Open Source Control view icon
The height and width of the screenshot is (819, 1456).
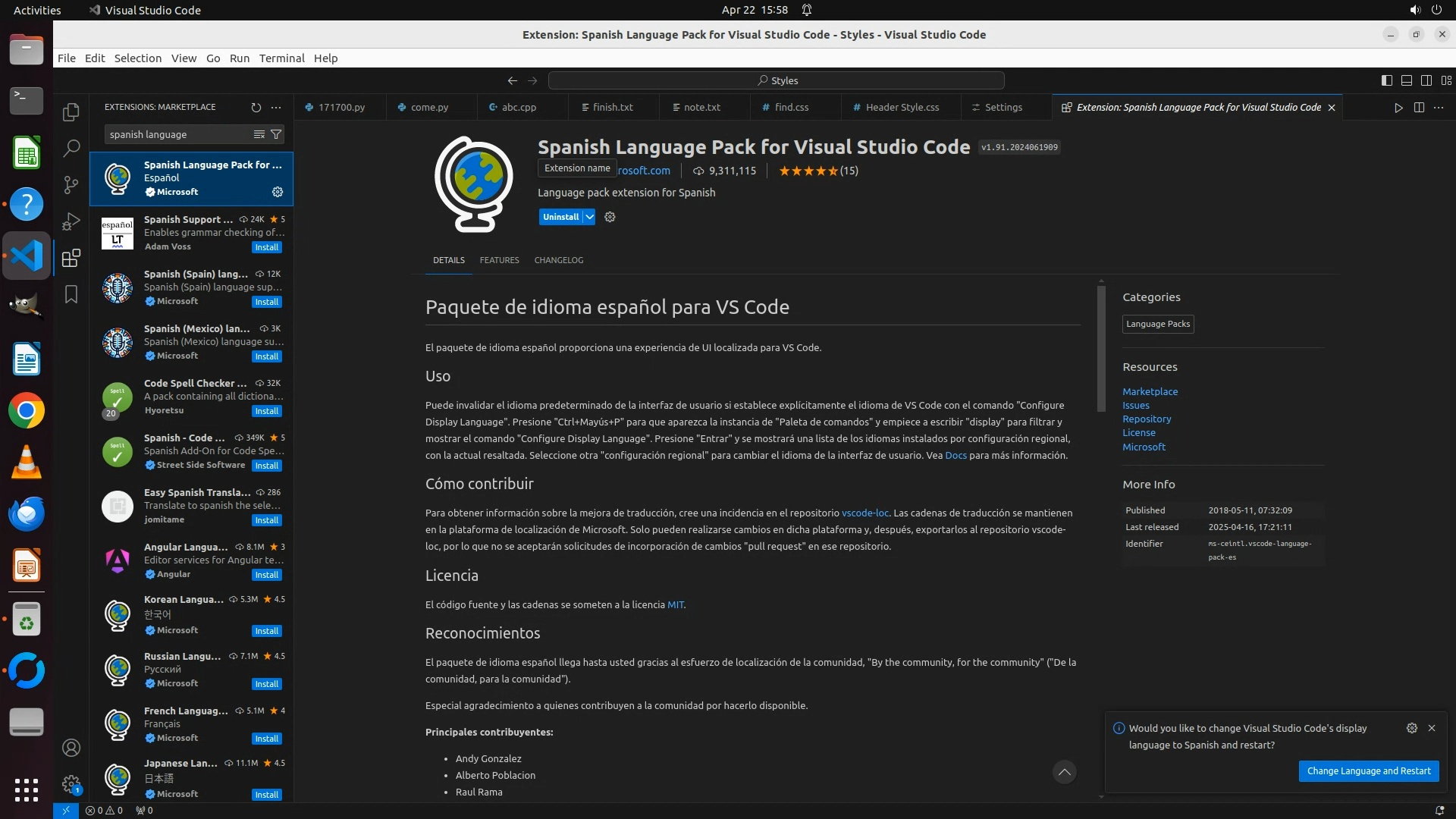(71, 185)
